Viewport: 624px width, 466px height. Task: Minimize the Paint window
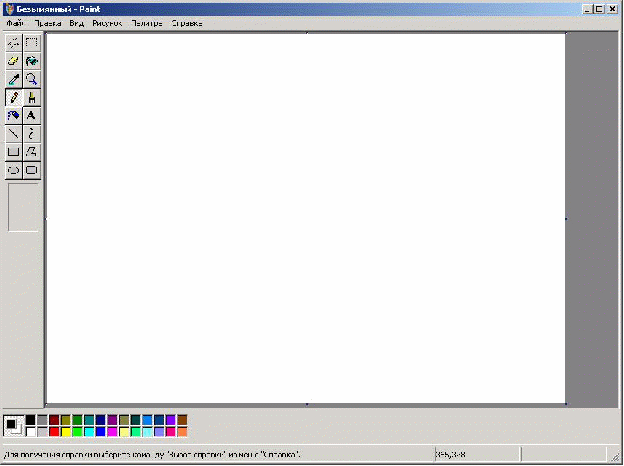coord(588,10)
